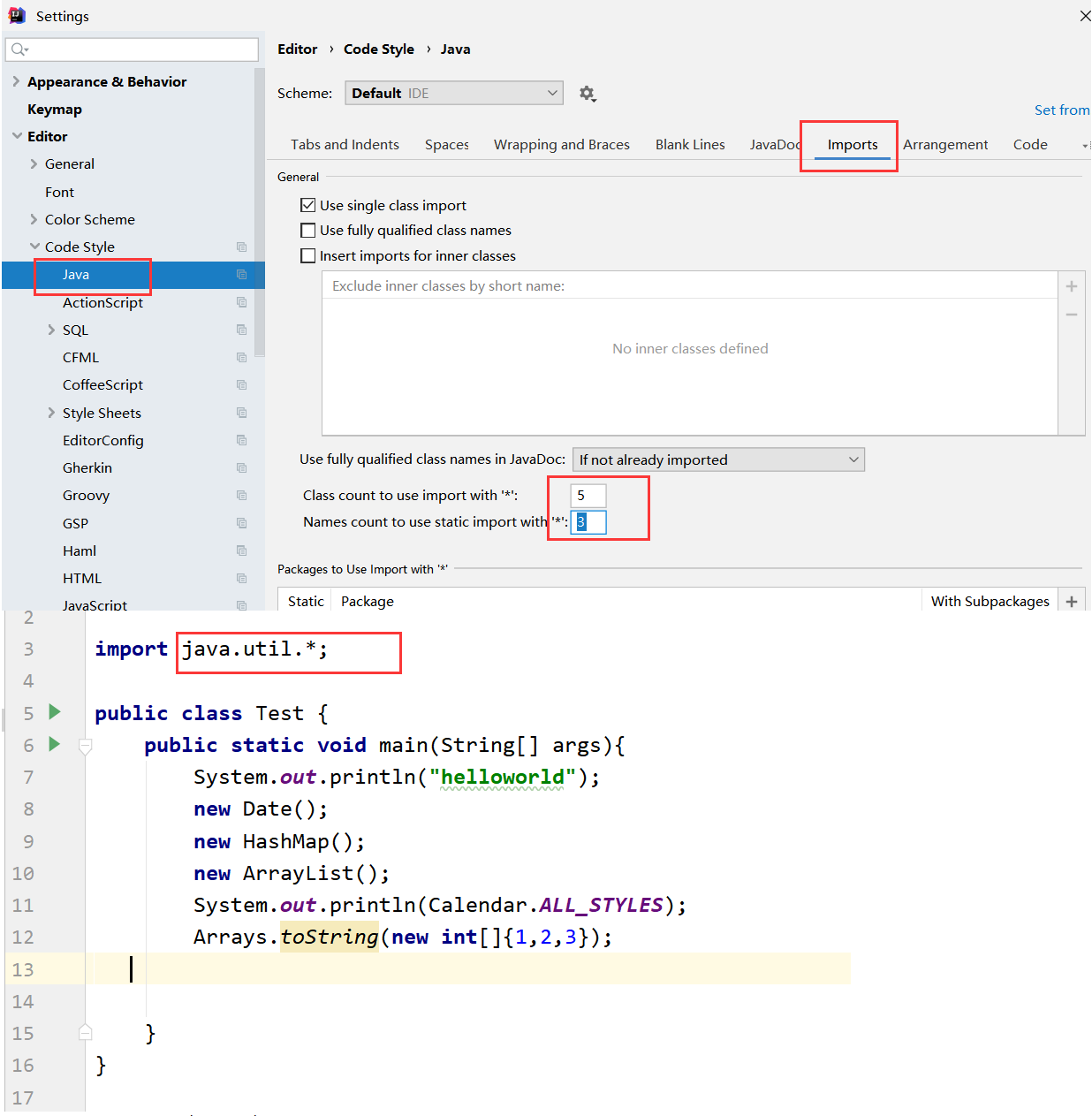Image resolution: width=1092 pixels, height=1116 pixels.
Task: Click the scheme icon beside GSP
Action: (241, 523)
